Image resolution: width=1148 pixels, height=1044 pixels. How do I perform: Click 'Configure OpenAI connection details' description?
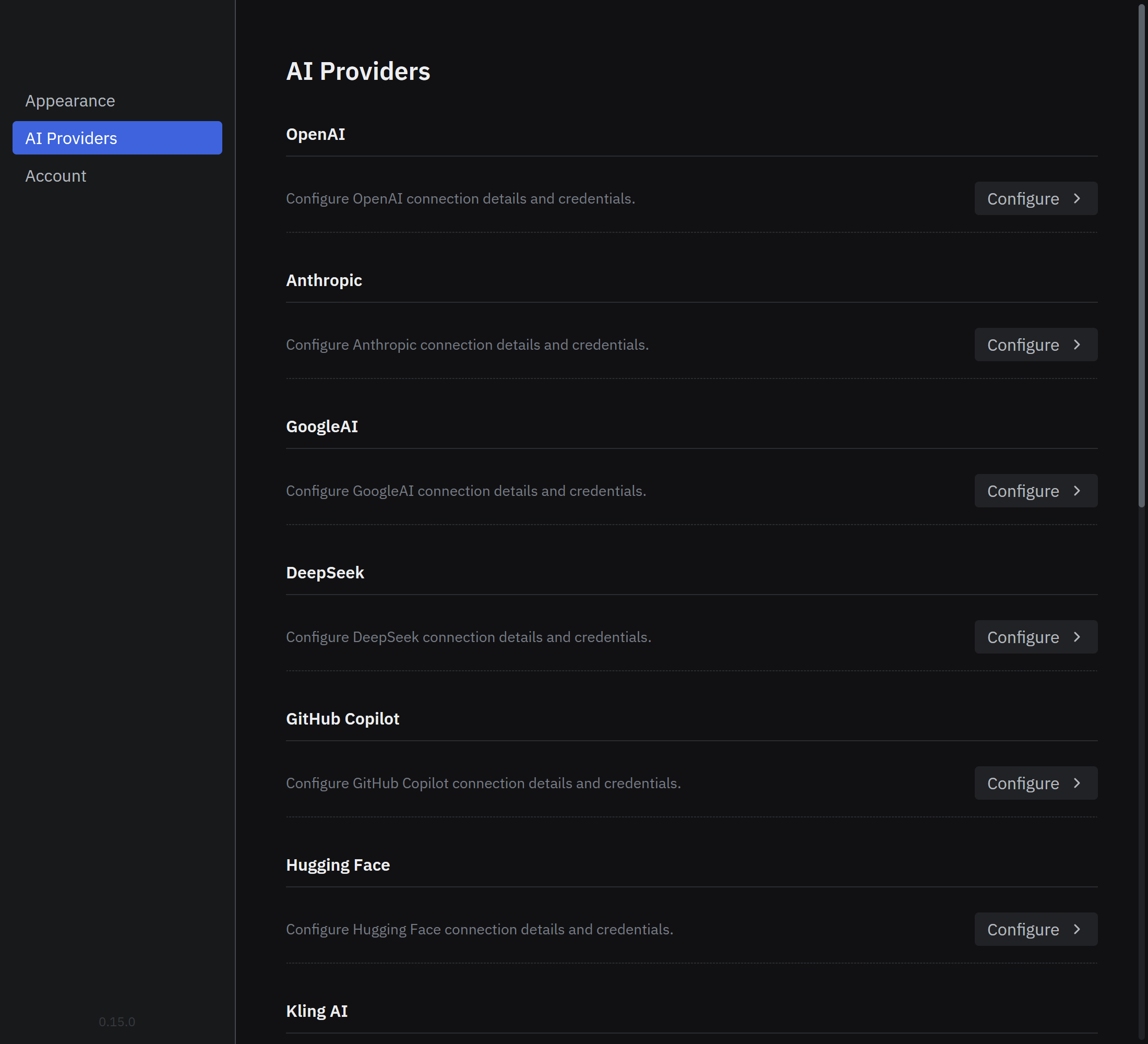click(460, 199)
